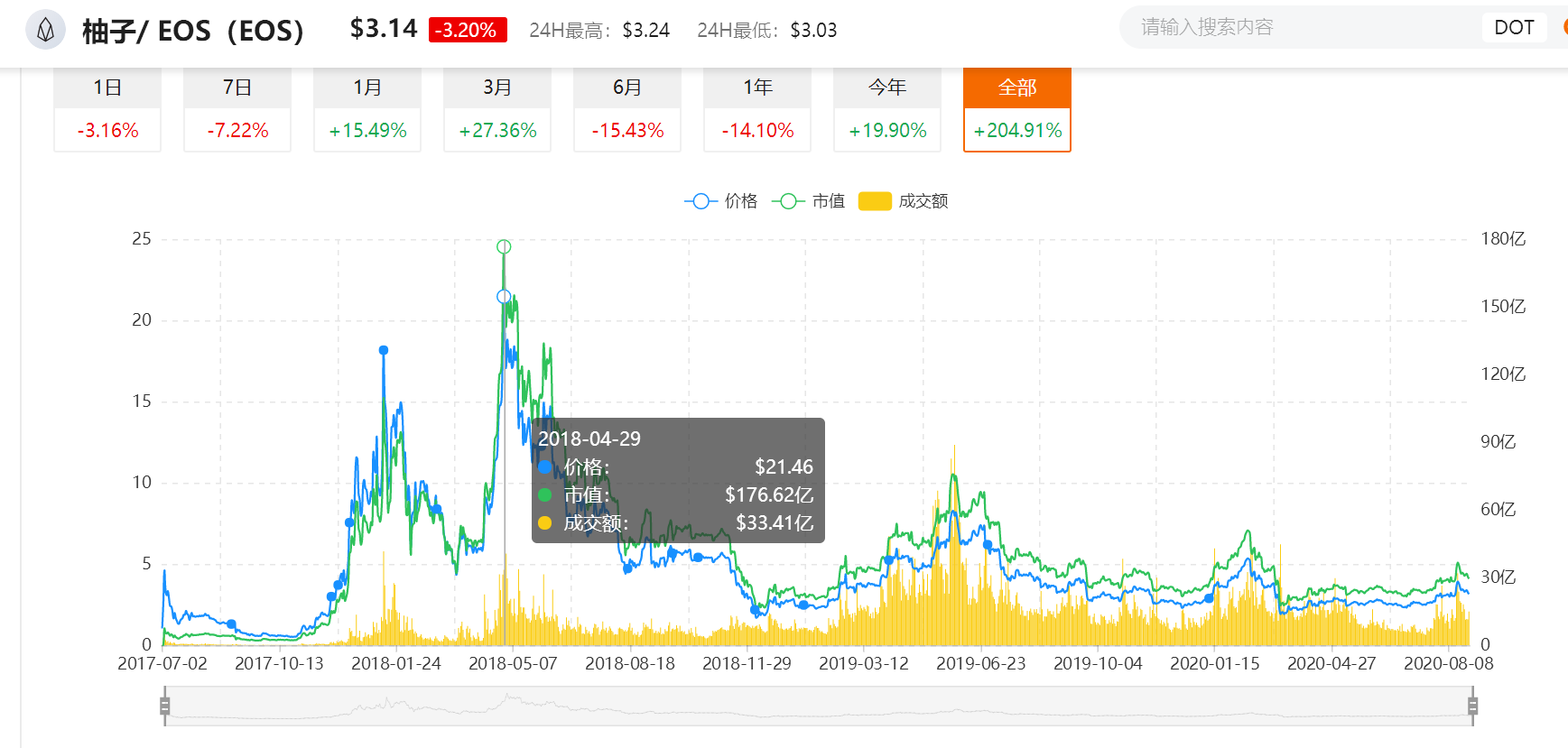Viewport: 1568px width, 748px height.
Task: Select the 3月 period showing +27.36%
Action: coord(496,108)
